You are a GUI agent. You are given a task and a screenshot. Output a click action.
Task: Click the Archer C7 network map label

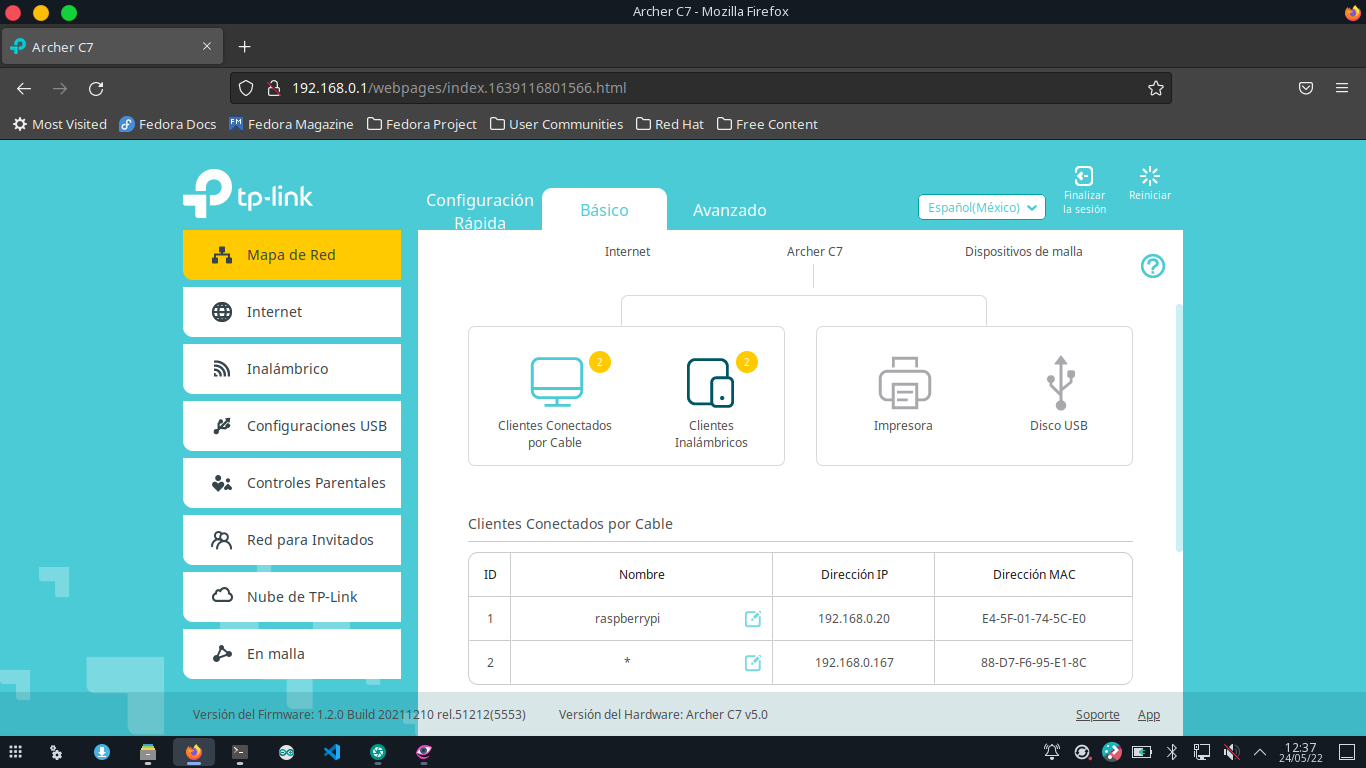click(x=815, y=252)
